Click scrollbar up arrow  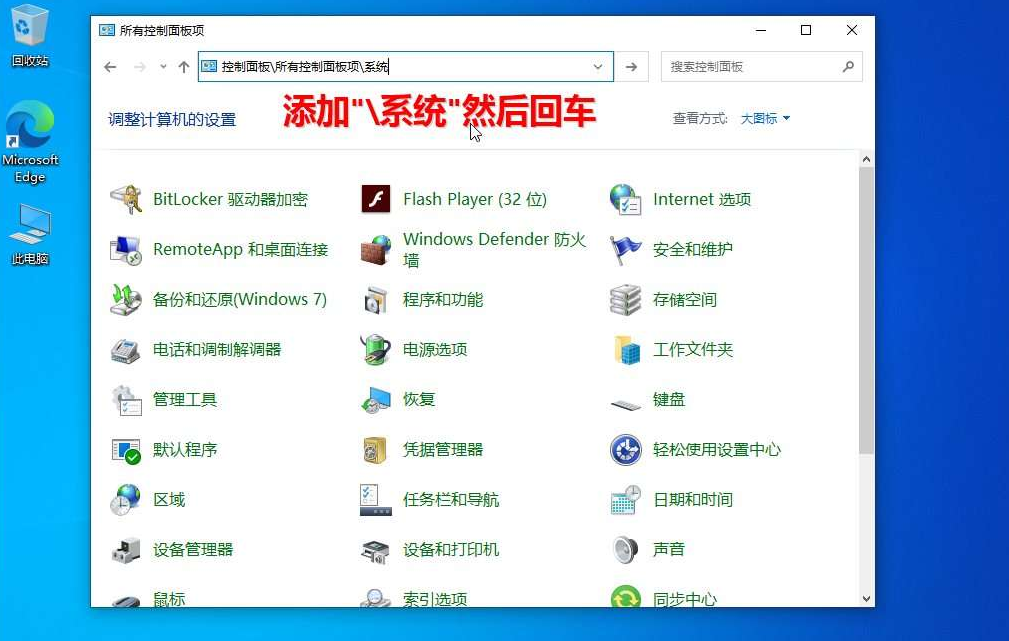point(866,159)
